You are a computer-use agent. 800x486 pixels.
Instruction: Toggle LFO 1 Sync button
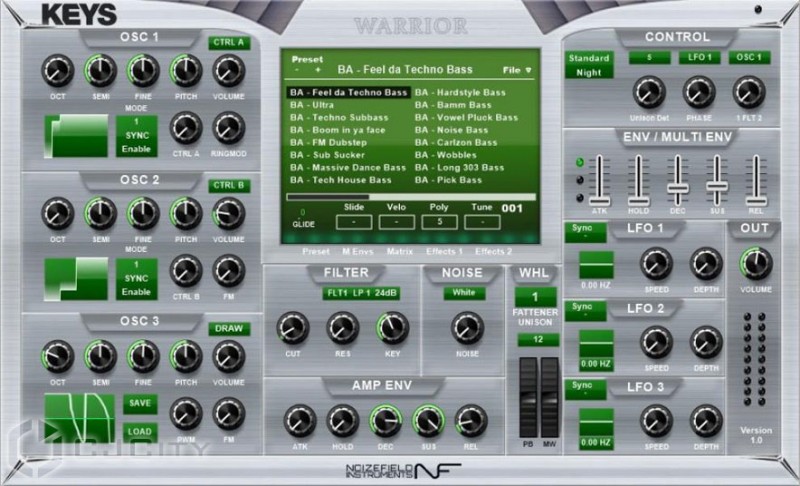[586, 232]
